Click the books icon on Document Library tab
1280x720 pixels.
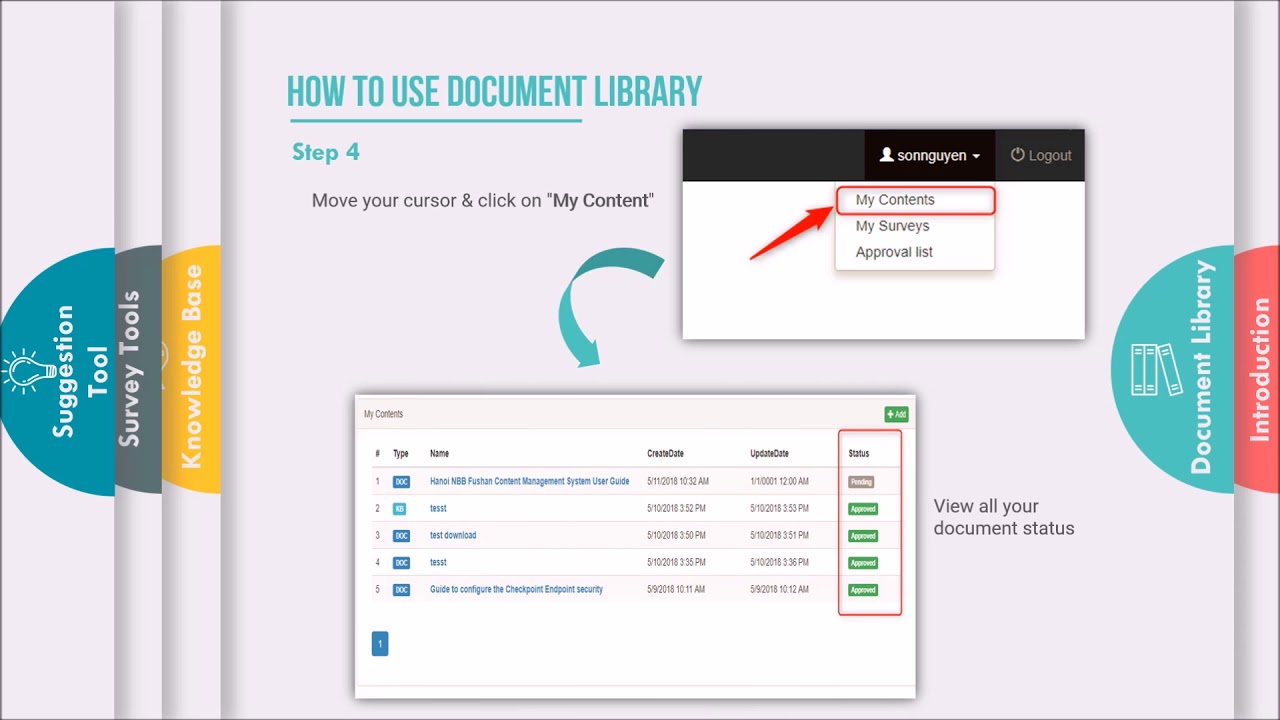(x=1155, y=370)
